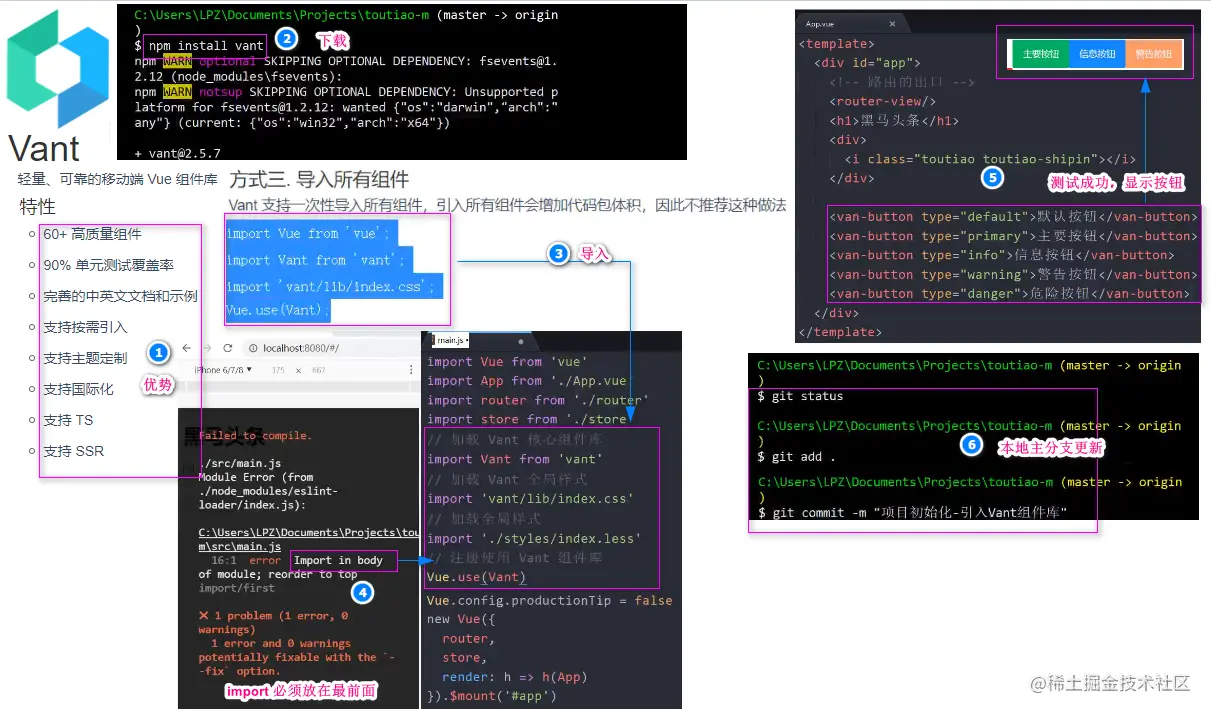The image size is (1211, 714).
Task: Click the 60+ 高质量组件 list item
Action: (92, 234)
